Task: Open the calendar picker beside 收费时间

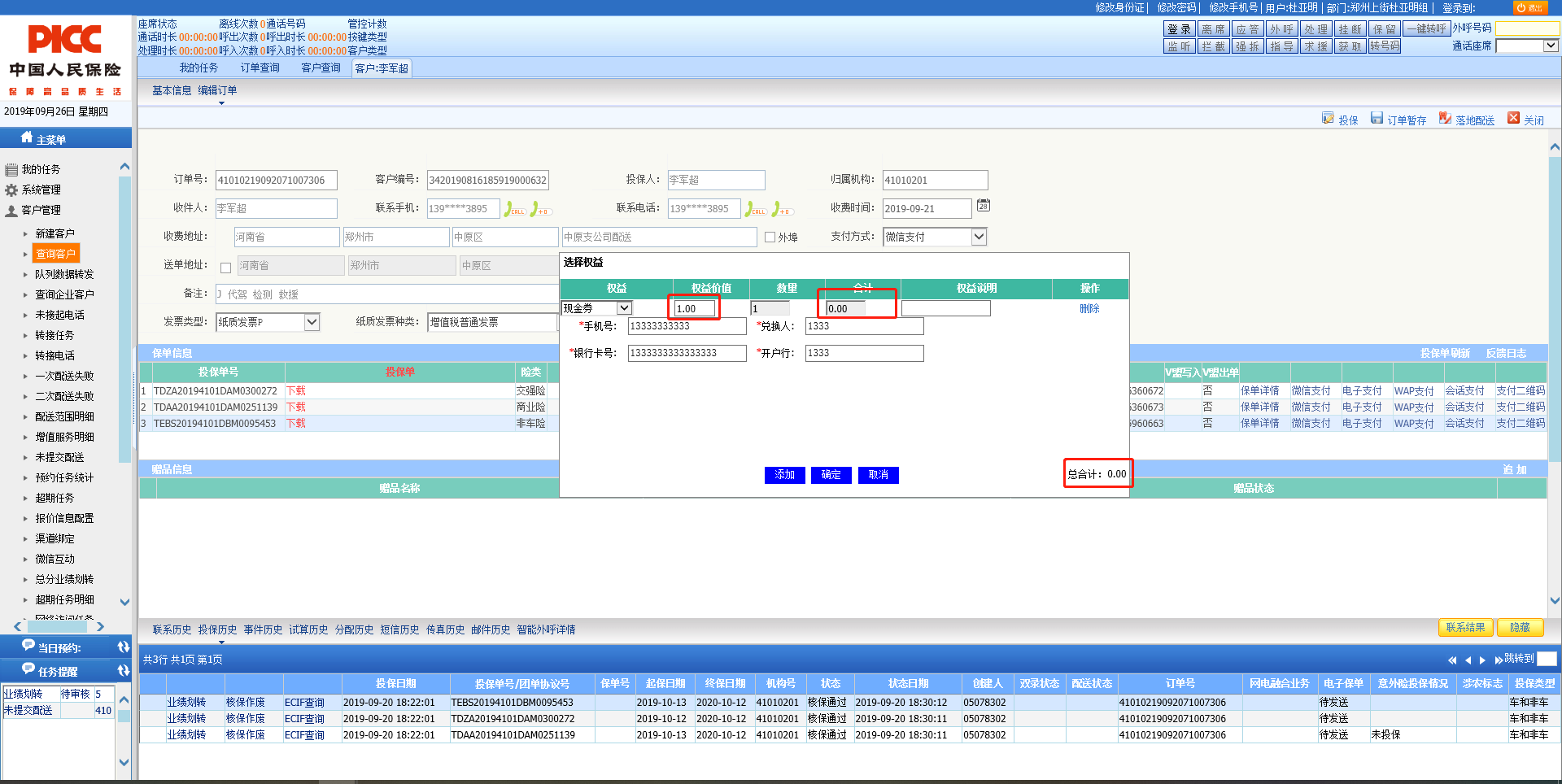Action: click(x=984, y=206)
